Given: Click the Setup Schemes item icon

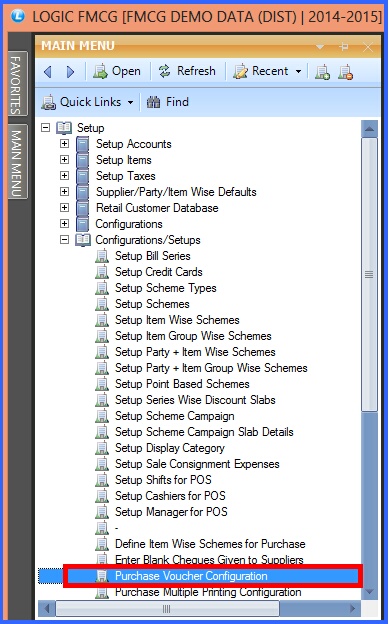Looking at the screenshot, I should click(x=102, y=304).
